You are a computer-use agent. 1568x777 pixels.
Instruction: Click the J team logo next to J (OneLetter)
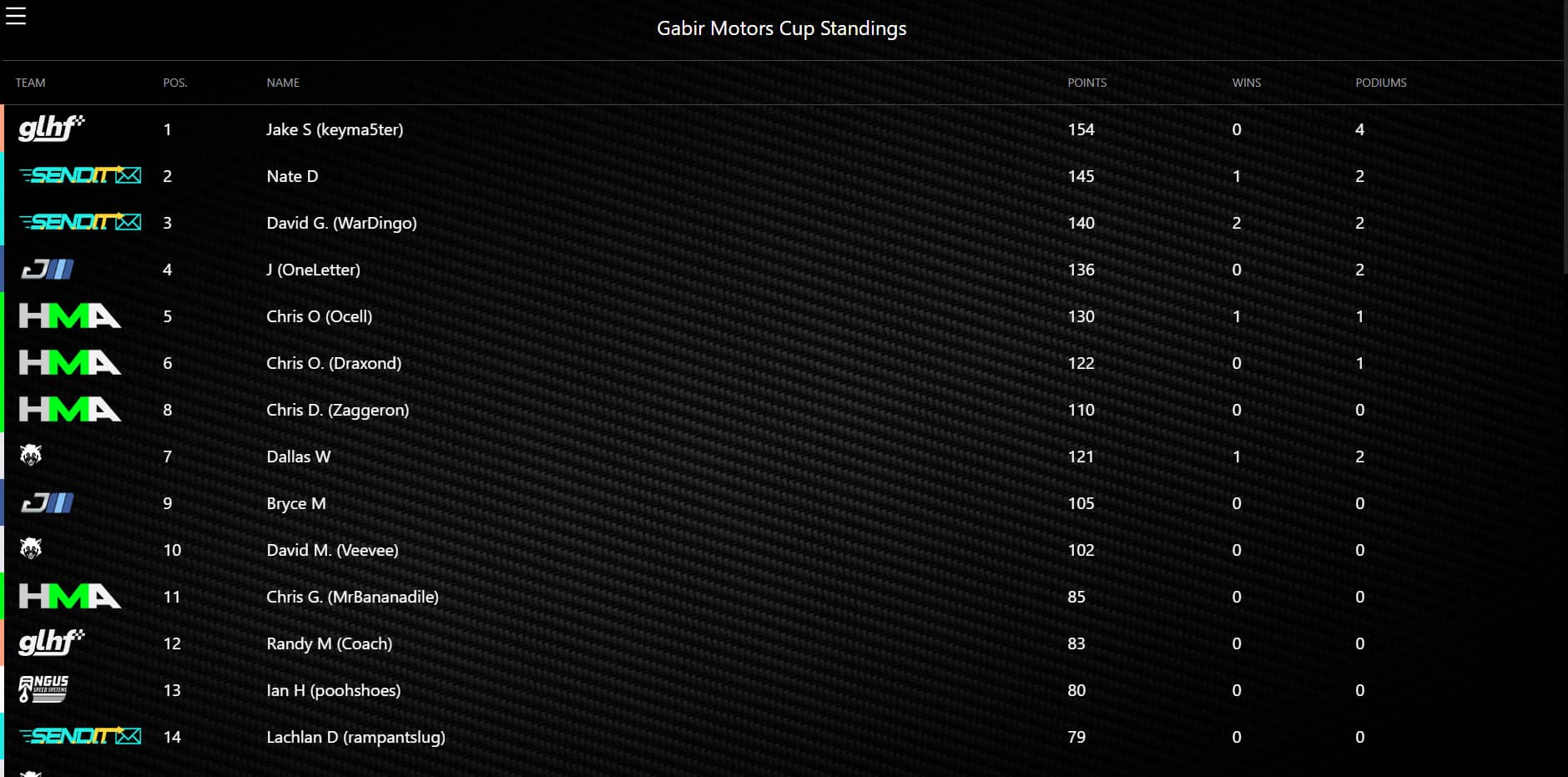[x=46, y=269]
